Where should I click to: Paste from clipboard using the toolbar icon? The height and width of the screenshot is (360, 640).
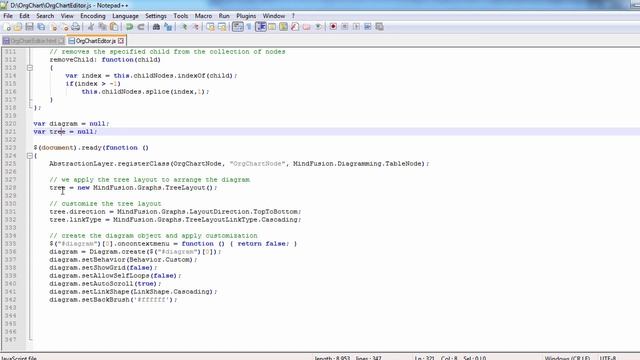(x=114, y=27)
